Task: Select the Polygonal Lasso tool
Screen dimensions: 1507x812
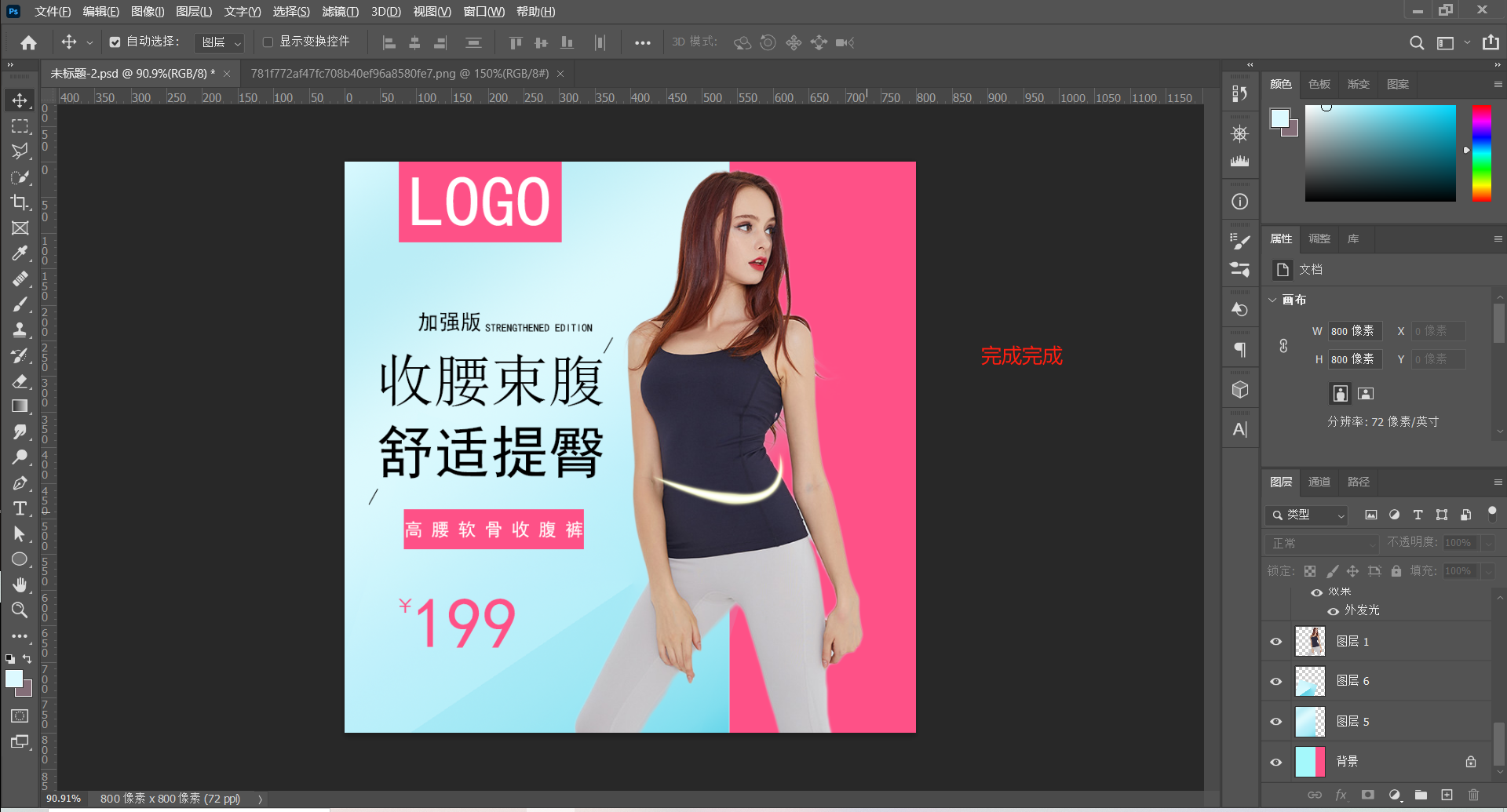Action: pos(20,151)
